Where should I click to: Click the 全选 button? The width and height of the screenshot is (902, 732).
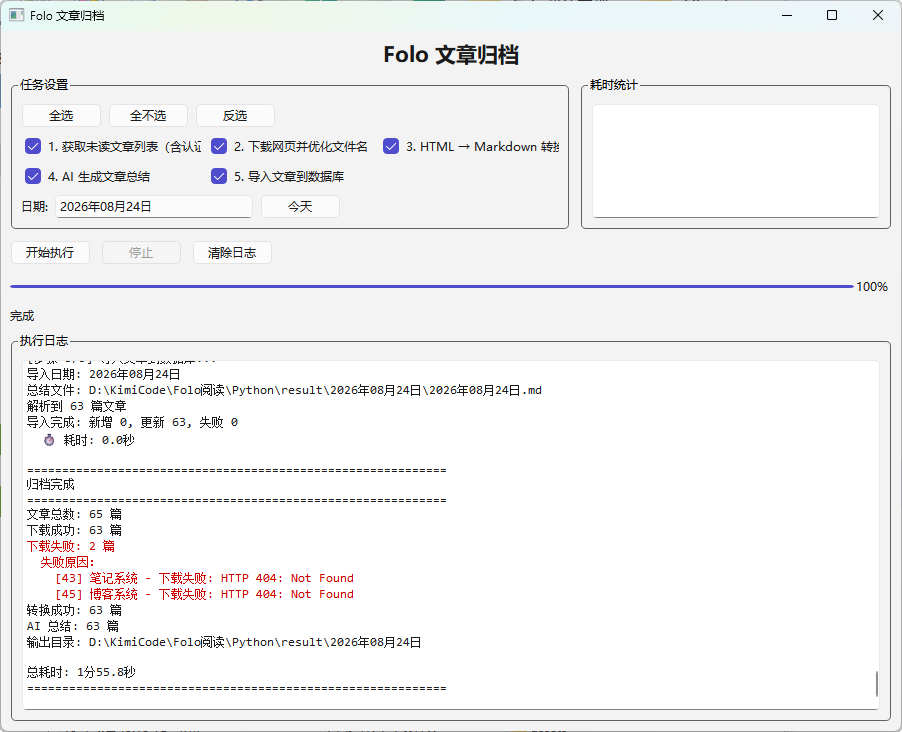point(62,116)
